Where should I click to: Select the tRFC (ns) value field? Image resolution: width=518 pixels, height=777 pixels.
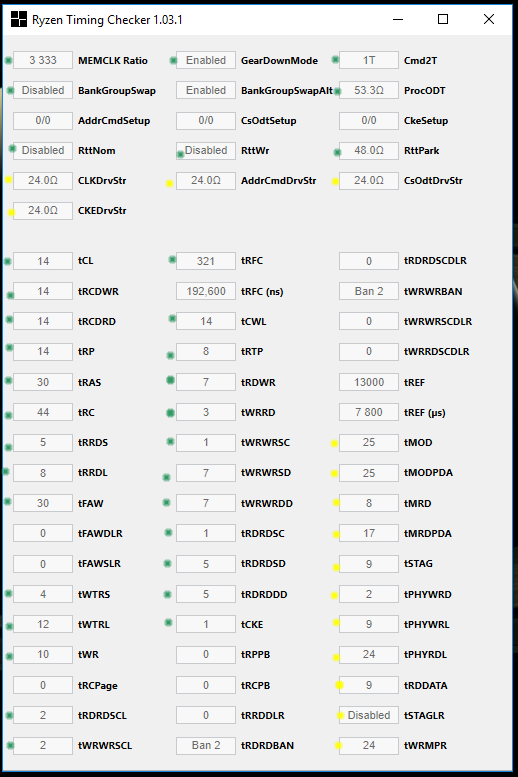206,291
